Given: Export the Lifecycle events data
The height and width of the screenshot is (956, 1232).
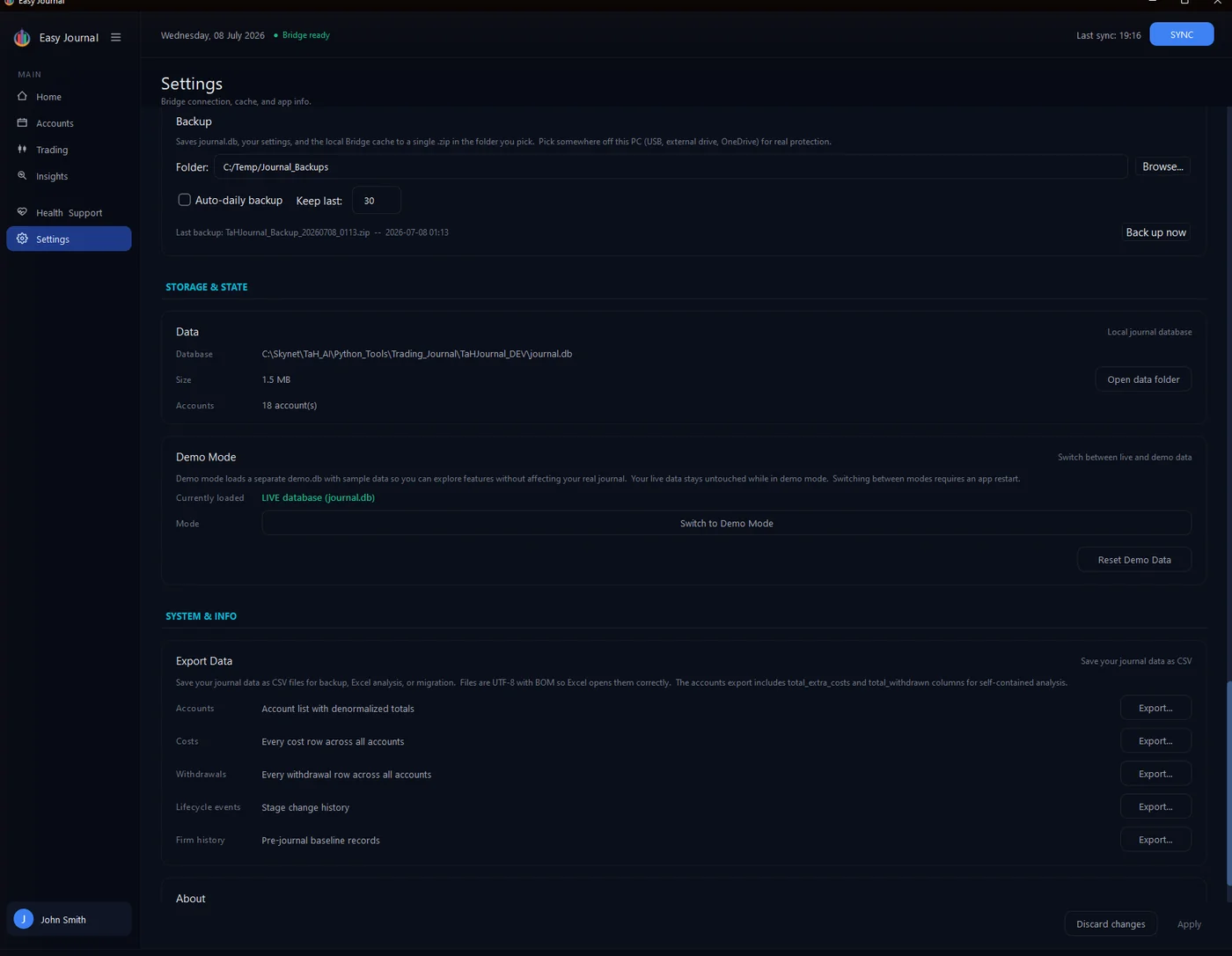Looking at the screenshot, I should pos(1155,807).
